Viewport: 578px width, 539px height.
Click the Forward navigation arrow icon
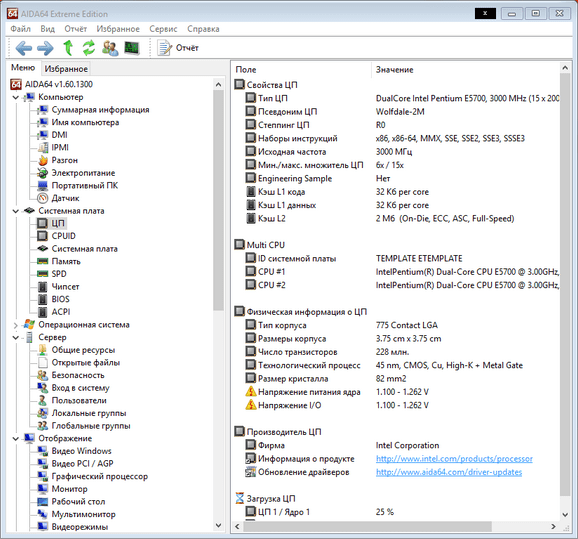point(45,48)
